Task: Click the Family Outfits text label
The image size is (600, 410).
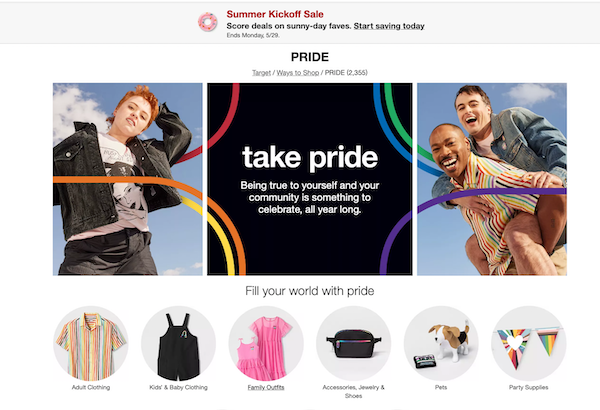Action: pyautogui.click(x=266, y=387)
